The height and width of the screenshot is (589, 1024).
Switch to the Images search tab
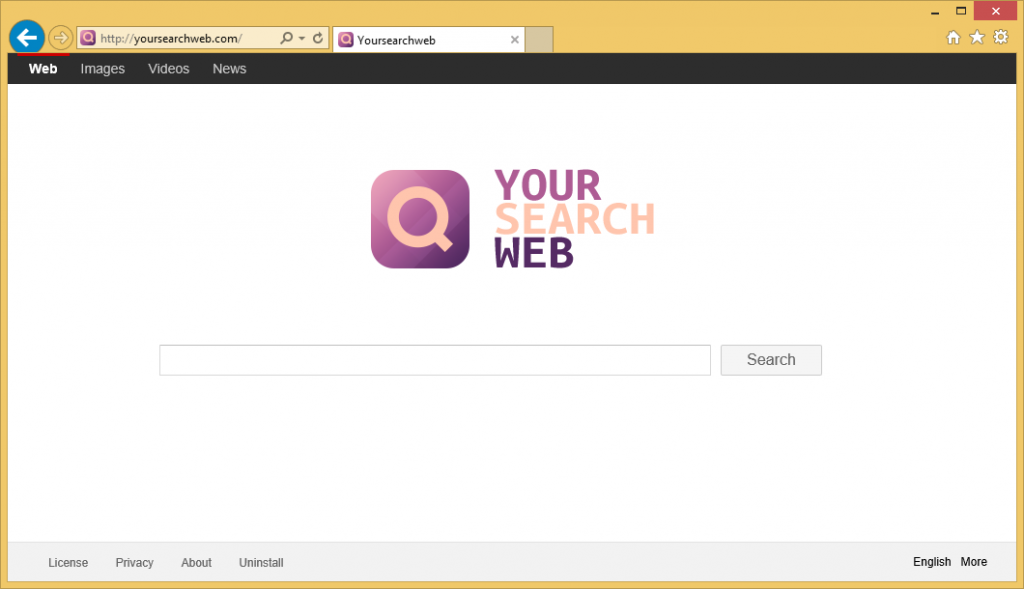[x=103, y=69]
